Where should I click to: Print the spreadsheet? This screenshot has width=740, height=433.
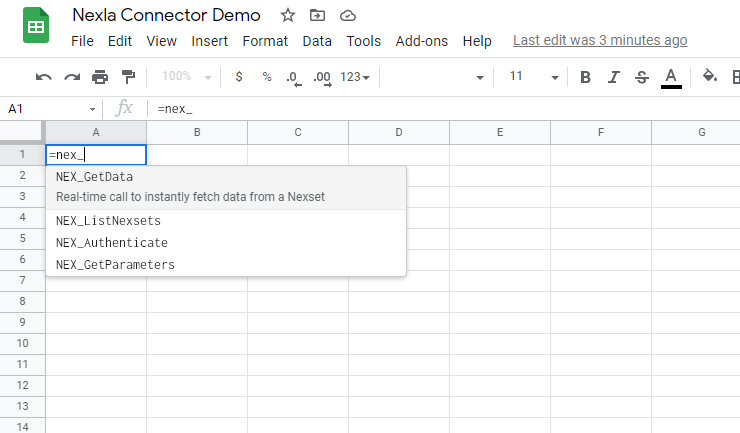coord(100,76)
